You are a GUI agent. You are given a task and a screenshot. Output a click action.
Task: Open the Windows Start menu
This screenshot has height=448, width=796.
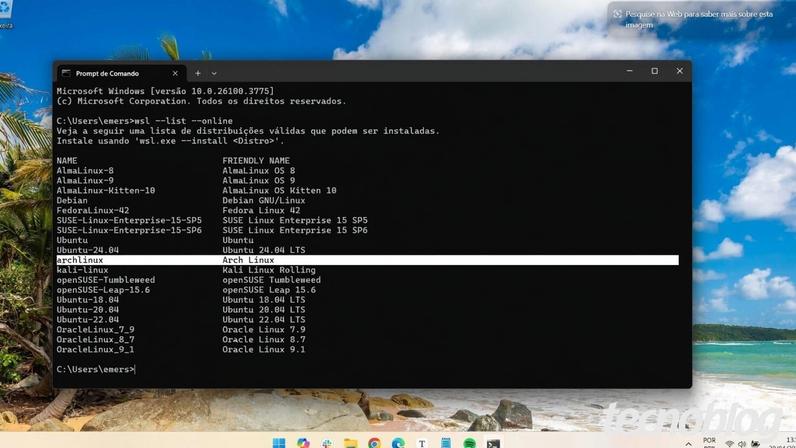pyautogui.click(x=279, y=442)
